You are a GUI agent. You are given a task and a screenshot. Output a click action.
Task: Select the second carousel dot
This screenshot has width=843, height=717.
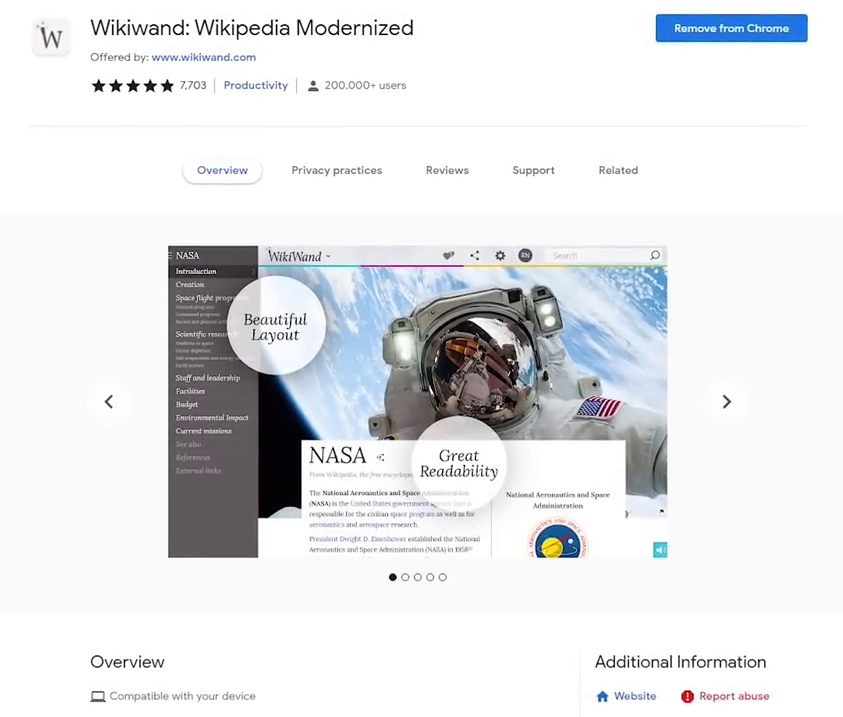405,577
